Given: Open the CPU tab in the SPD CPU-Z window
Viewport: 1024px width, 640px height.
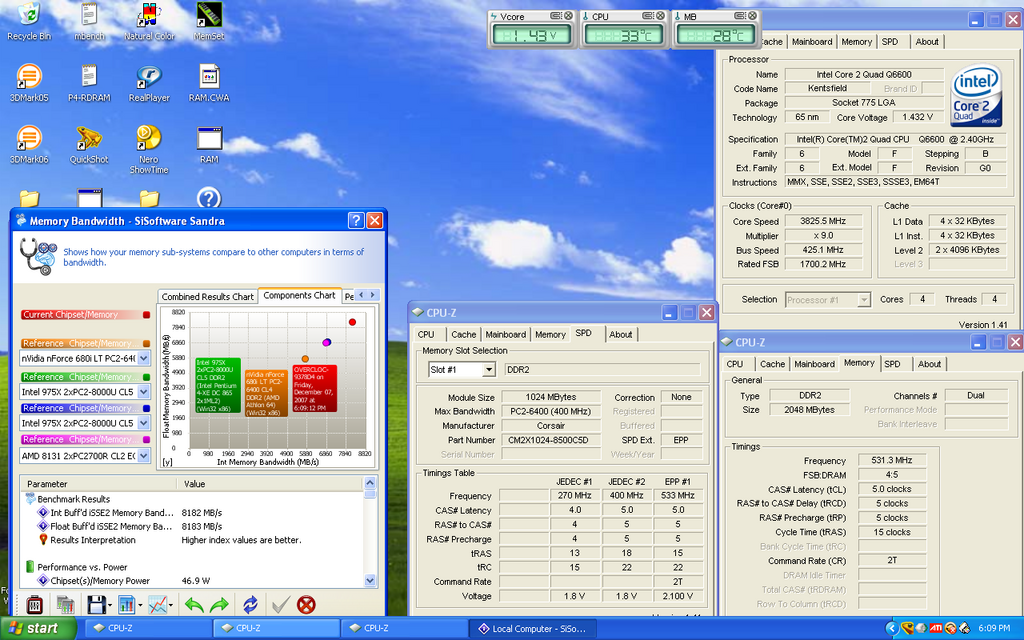Looking at the screenshot, I should point(426,334).
